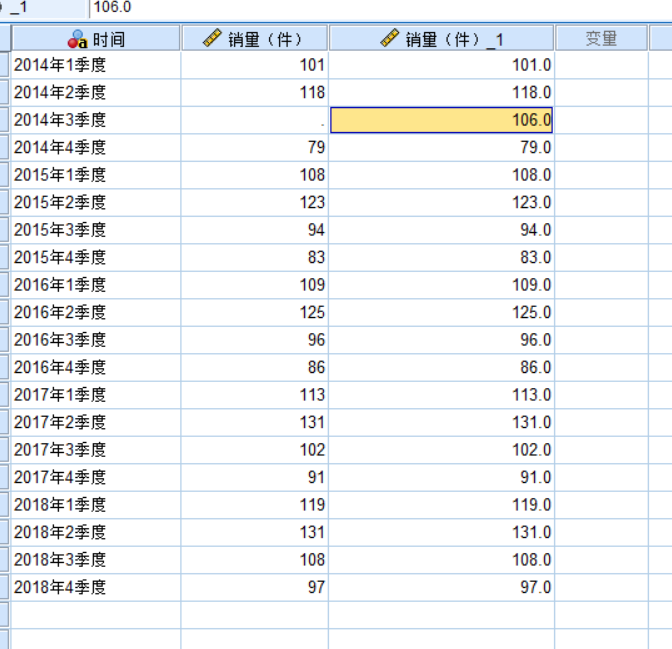Click the 83.0 cell in 销量（件）_1
Viewport: 672px width, 649px height.
pyautogui.click(x=441, y=257)
